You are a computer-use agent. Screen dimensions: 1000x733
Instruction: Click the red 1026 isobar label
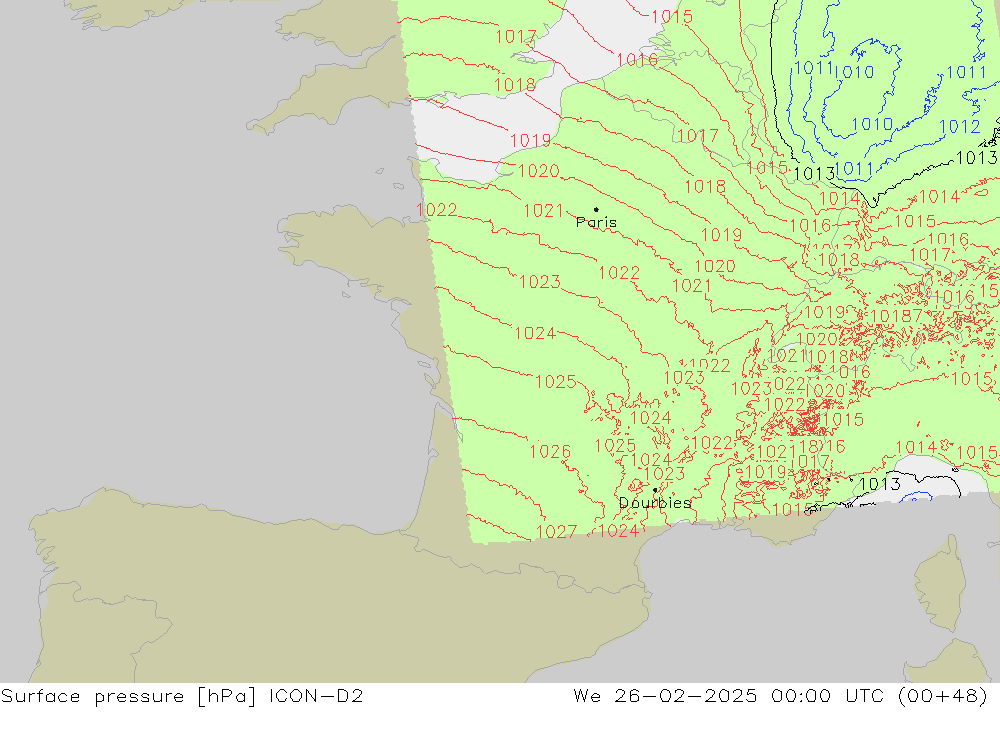[x=550, y=452]
